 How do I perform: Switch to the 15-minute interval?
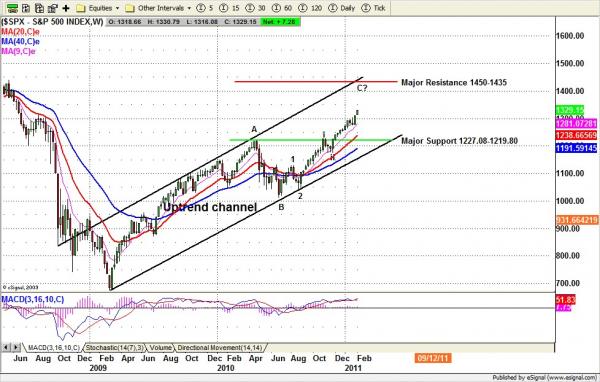click(x=230, y=8)
